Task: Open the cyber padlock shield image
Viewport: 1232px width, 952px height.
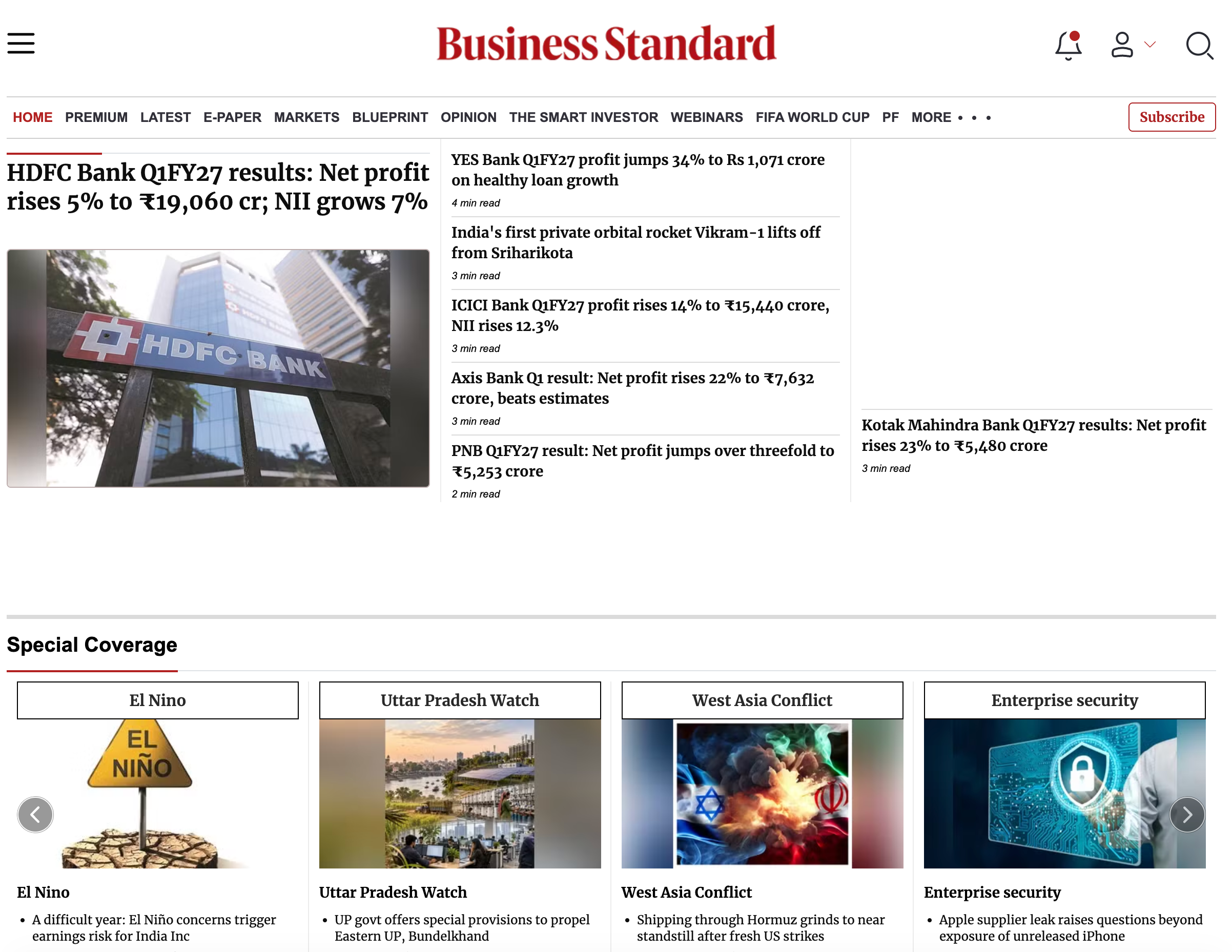Action: [x=1064, y=794]
